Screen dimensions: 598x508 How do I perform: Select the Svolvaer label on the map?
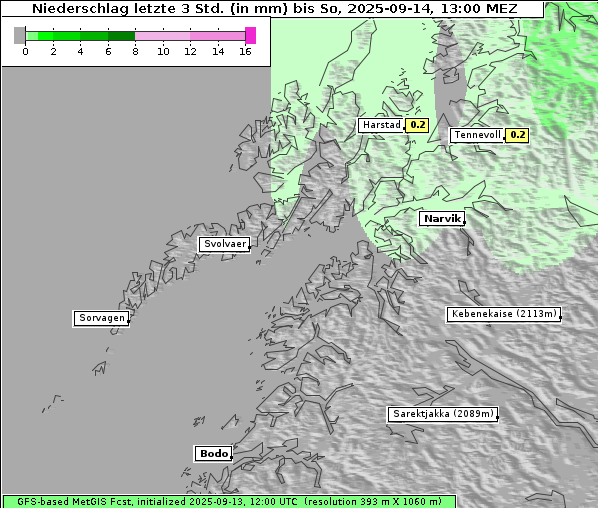point(225,244)
